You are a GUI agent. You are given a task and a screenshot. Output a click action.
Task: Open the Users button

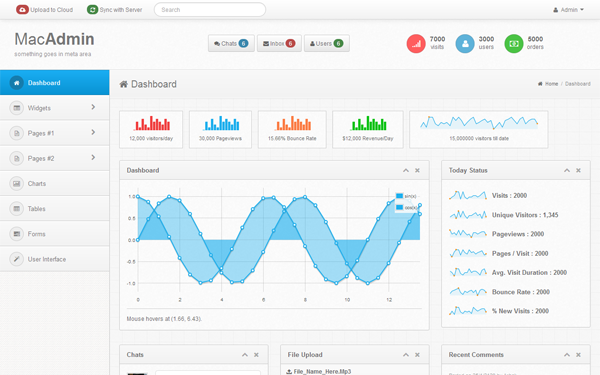tap(326, 43)
